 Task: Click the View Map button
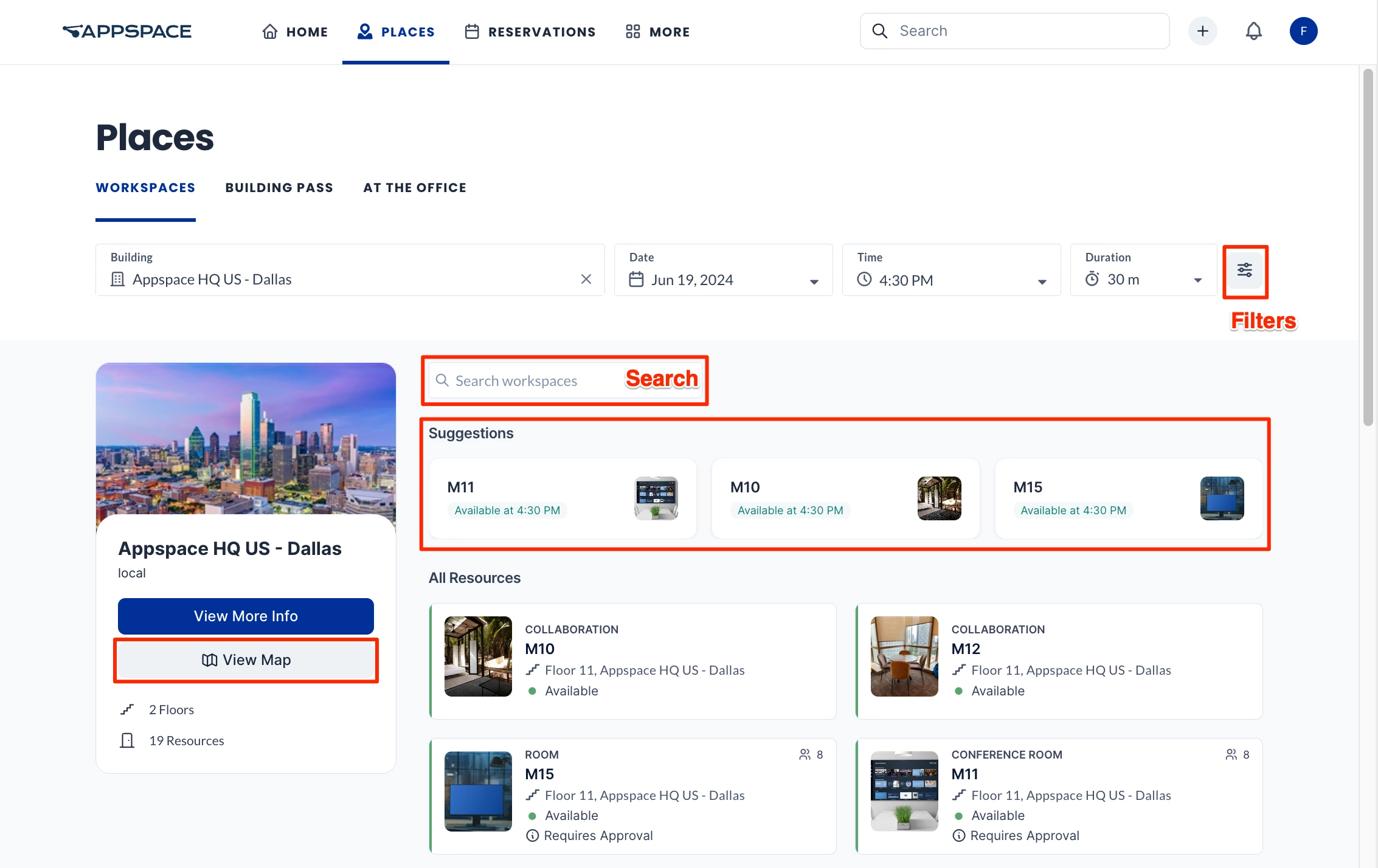tap(246, 660)
